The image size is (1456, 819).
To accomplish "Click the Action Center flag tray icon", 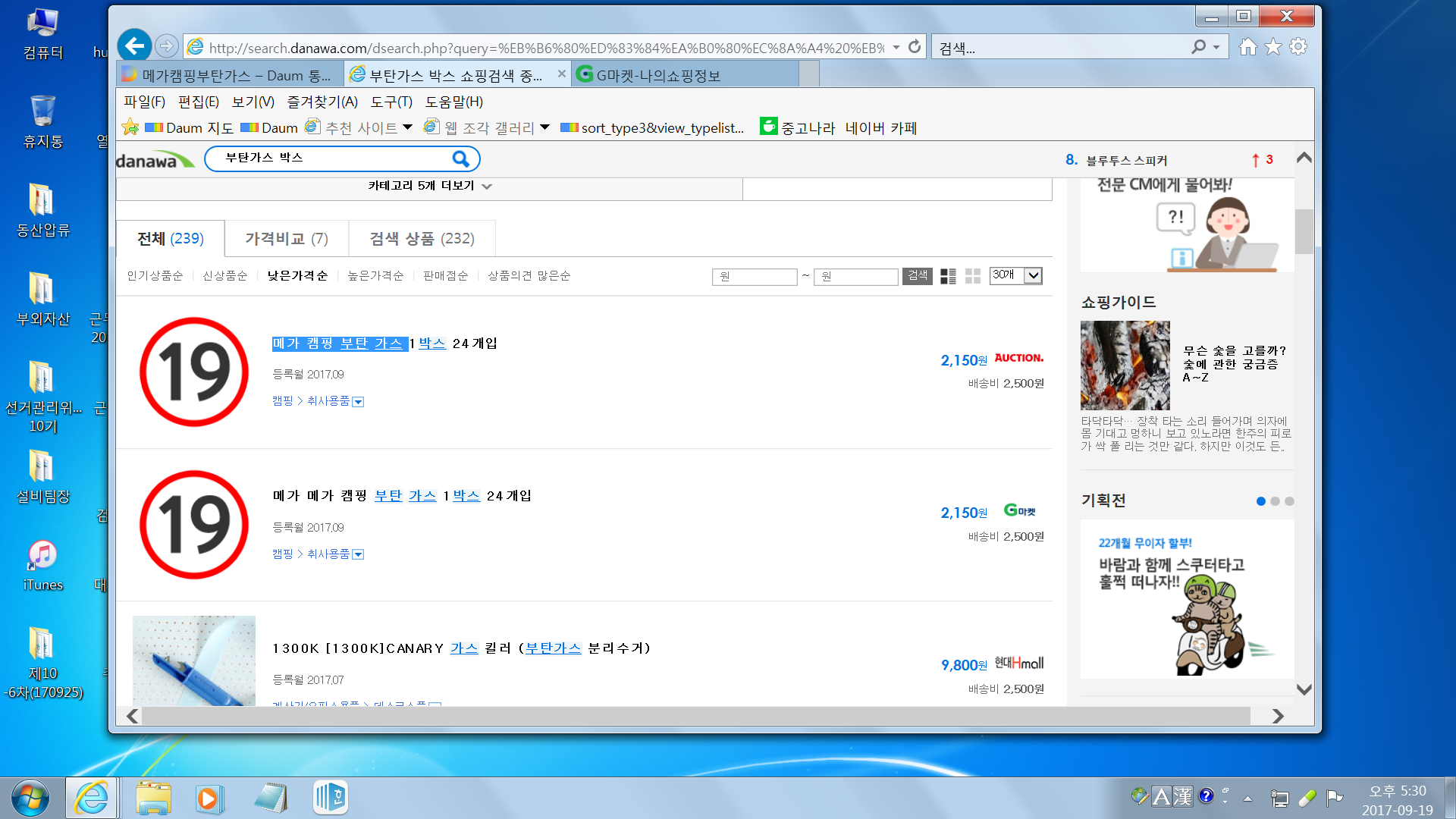I will coord(1335,798).
